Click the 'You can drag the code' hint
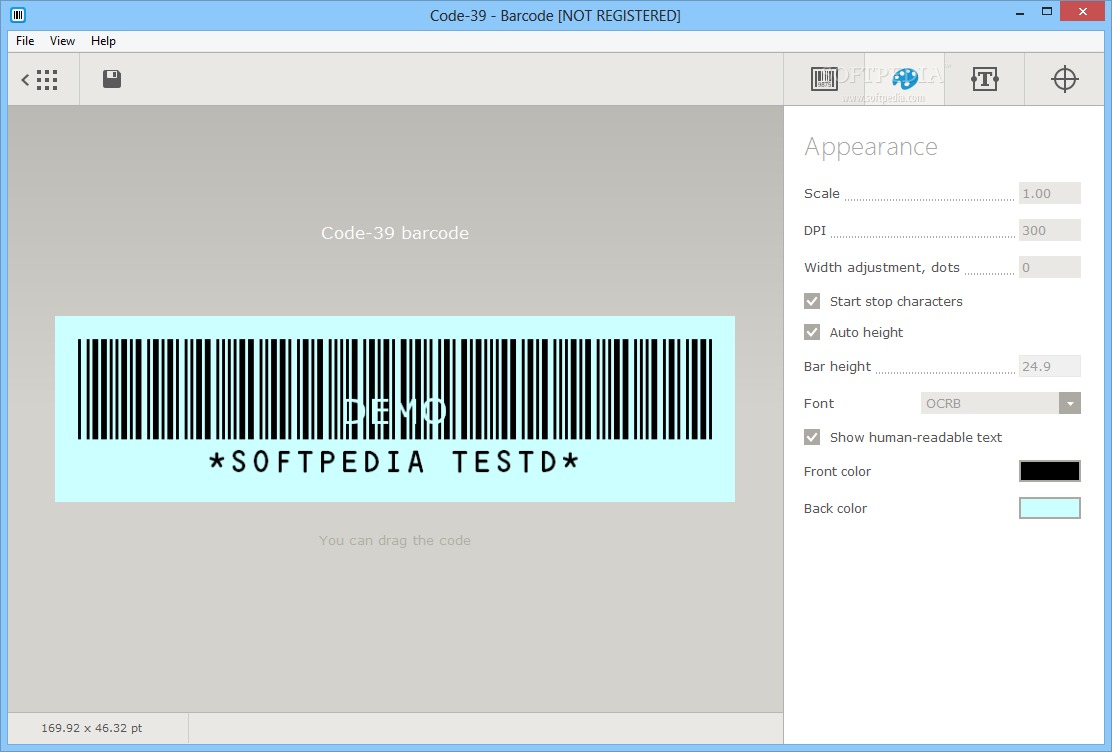The image size is (1112, 752). [395, 541]
